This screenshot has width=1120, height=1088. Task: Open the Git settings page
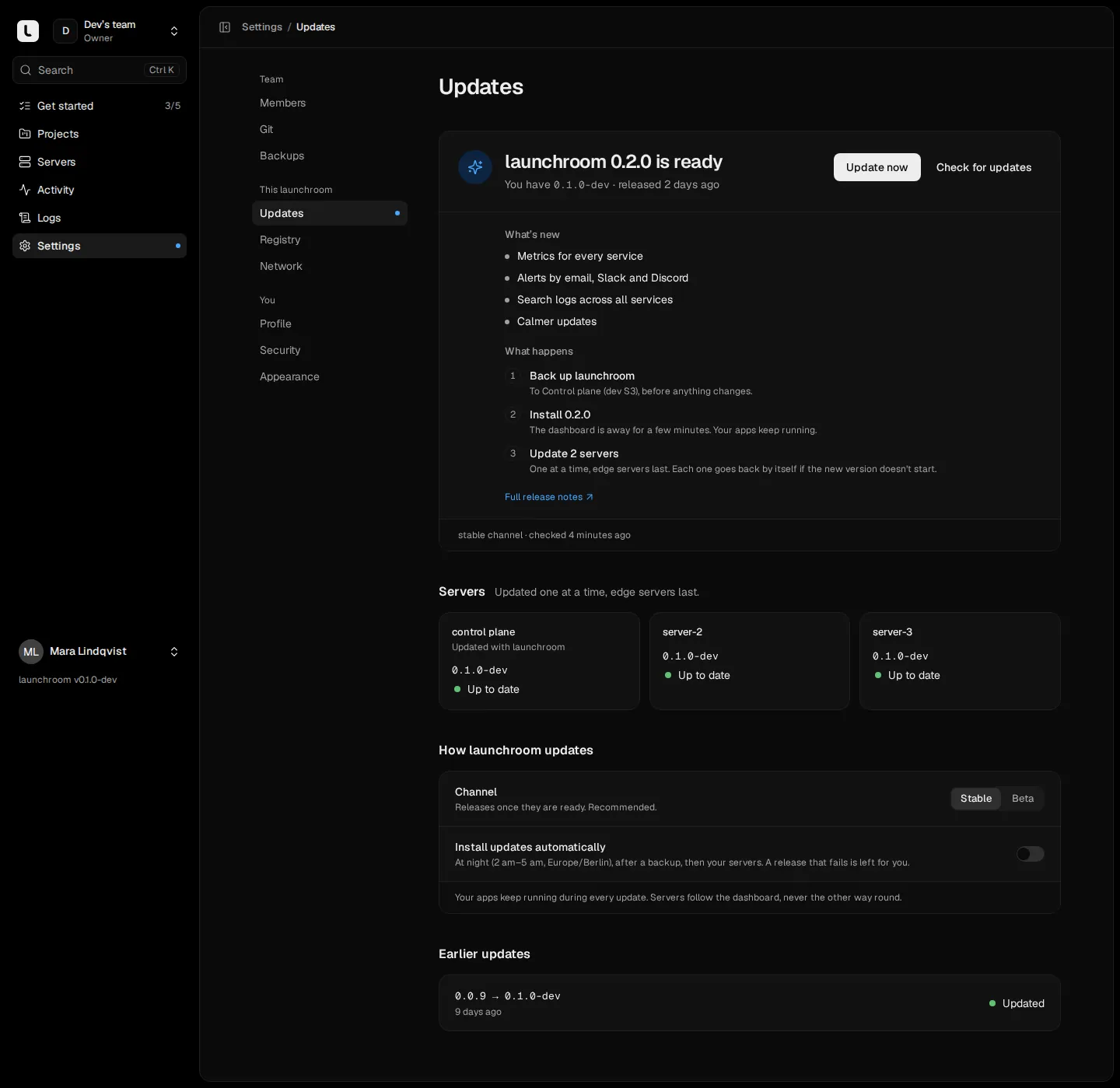click(330, 129)
